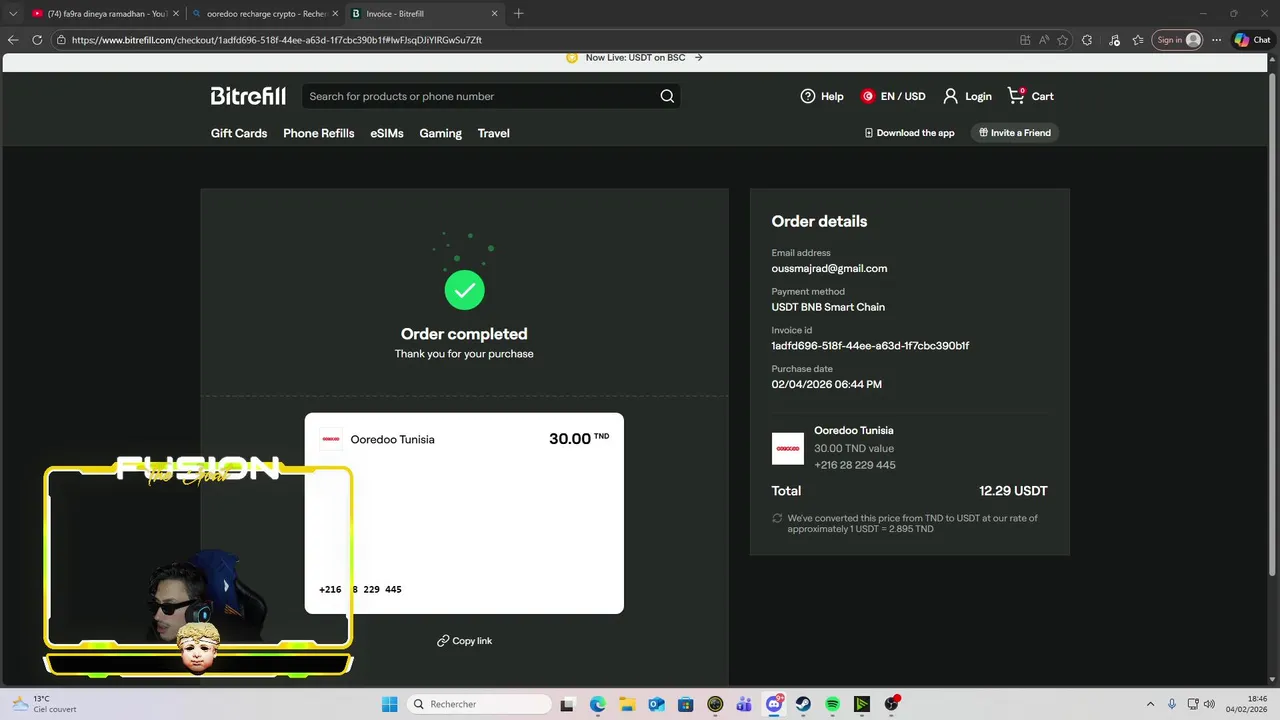Add this page to favorites
Screen dimensions: 1280x720
(1063, 40)
